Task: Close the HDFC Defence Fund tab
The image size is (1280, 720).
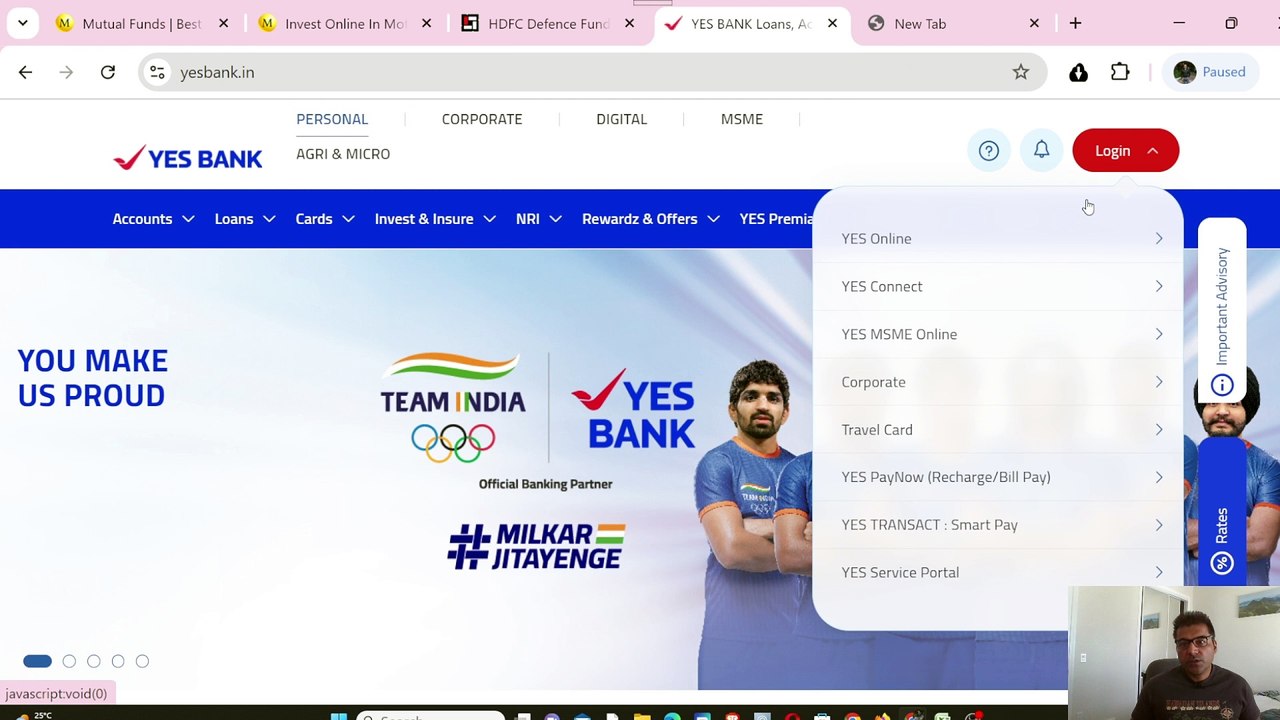Action: coord(629,23)
